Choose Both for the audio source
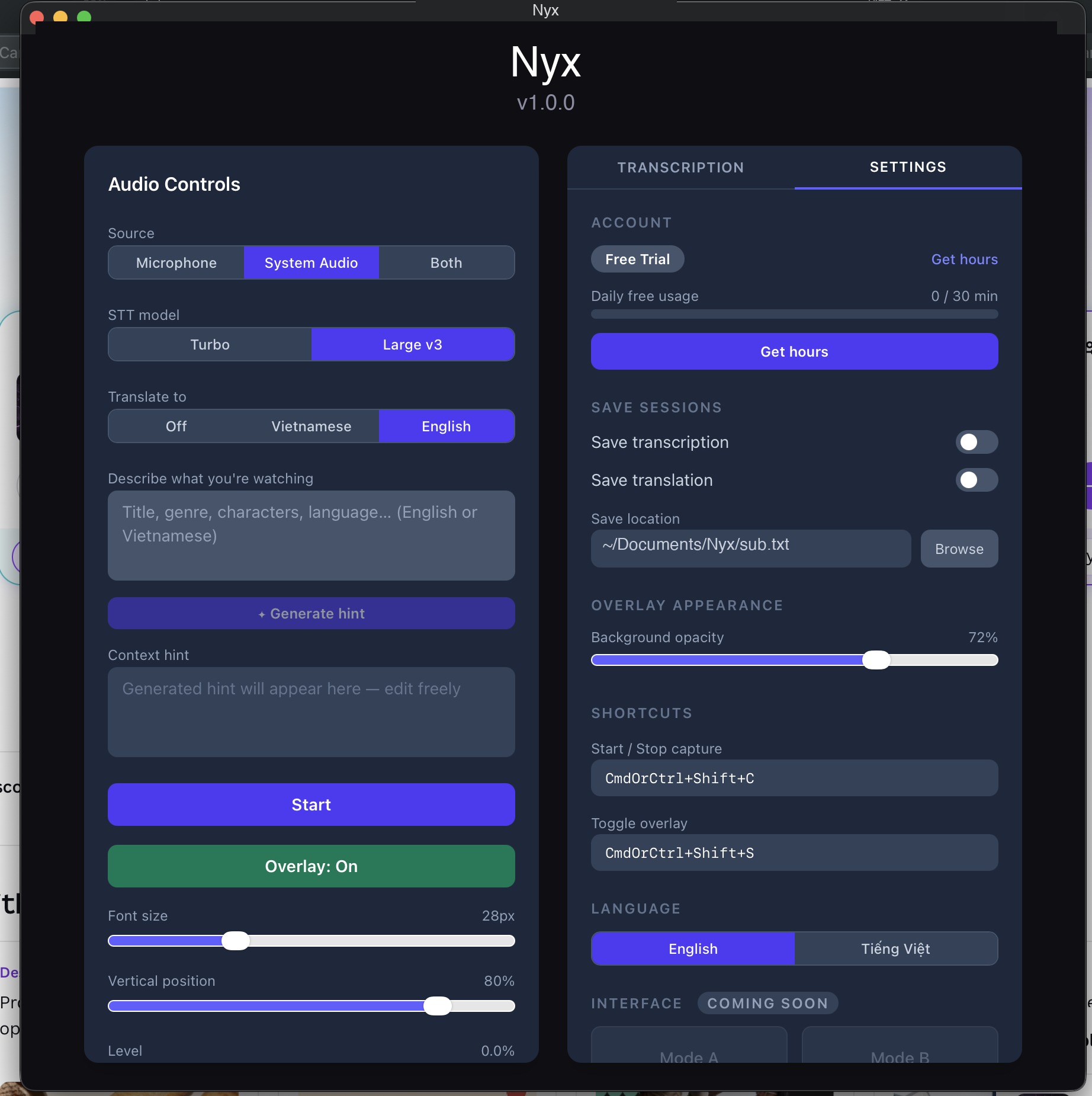Image resolution: width=1092 pixels, height=1096 pixels. (x=446, y=262)
